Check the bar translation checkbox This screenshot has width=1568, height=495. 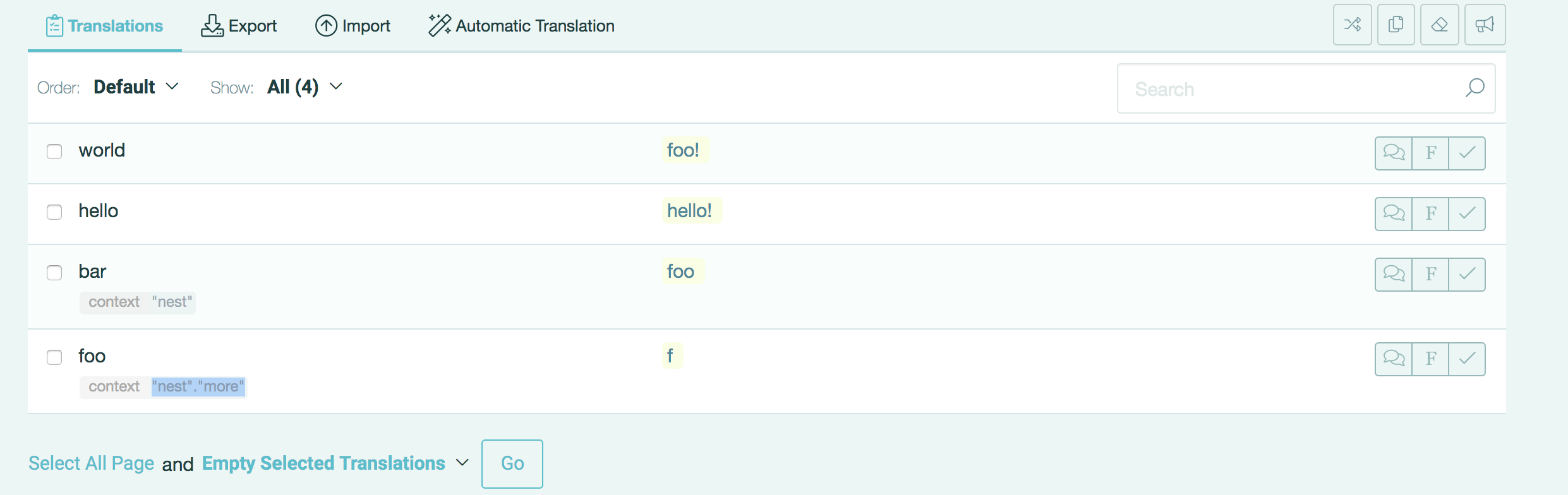click(x=54, y=273)
